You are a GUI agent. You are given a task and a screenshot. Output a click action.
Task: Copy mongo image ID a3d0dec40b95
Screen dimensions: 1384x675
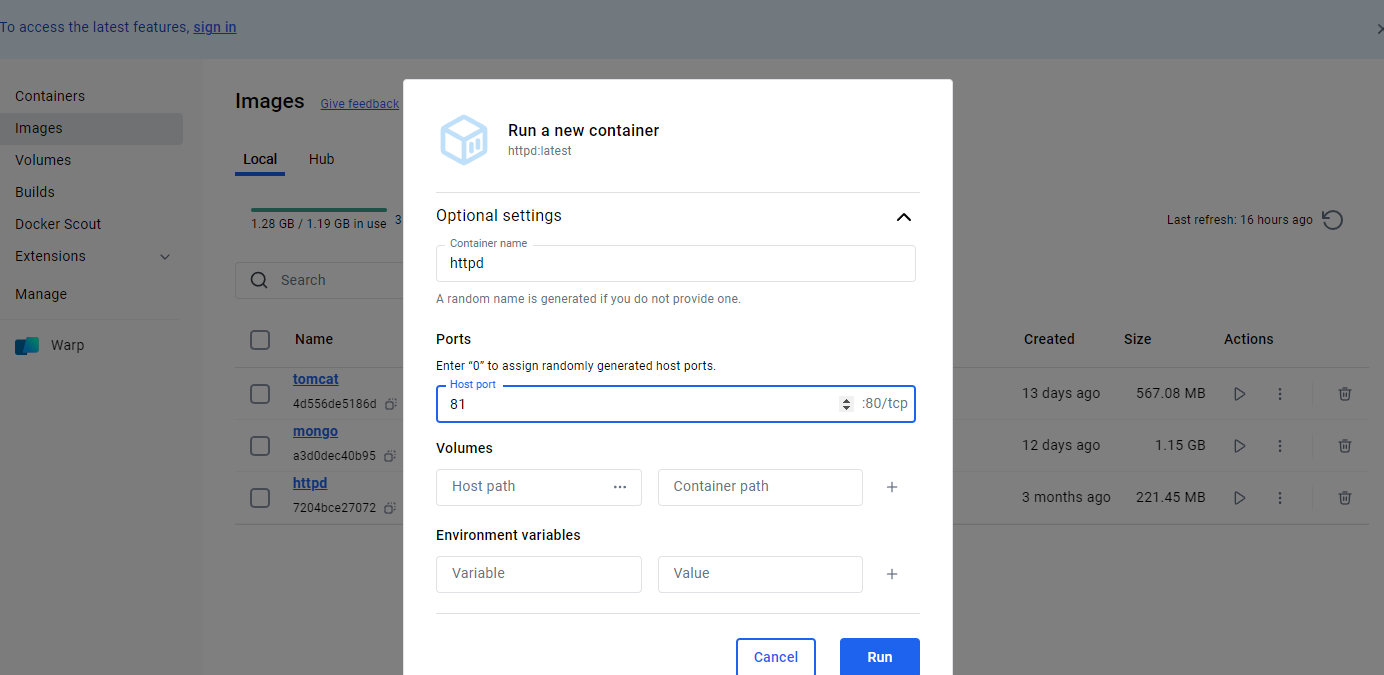tap(391, 456)
